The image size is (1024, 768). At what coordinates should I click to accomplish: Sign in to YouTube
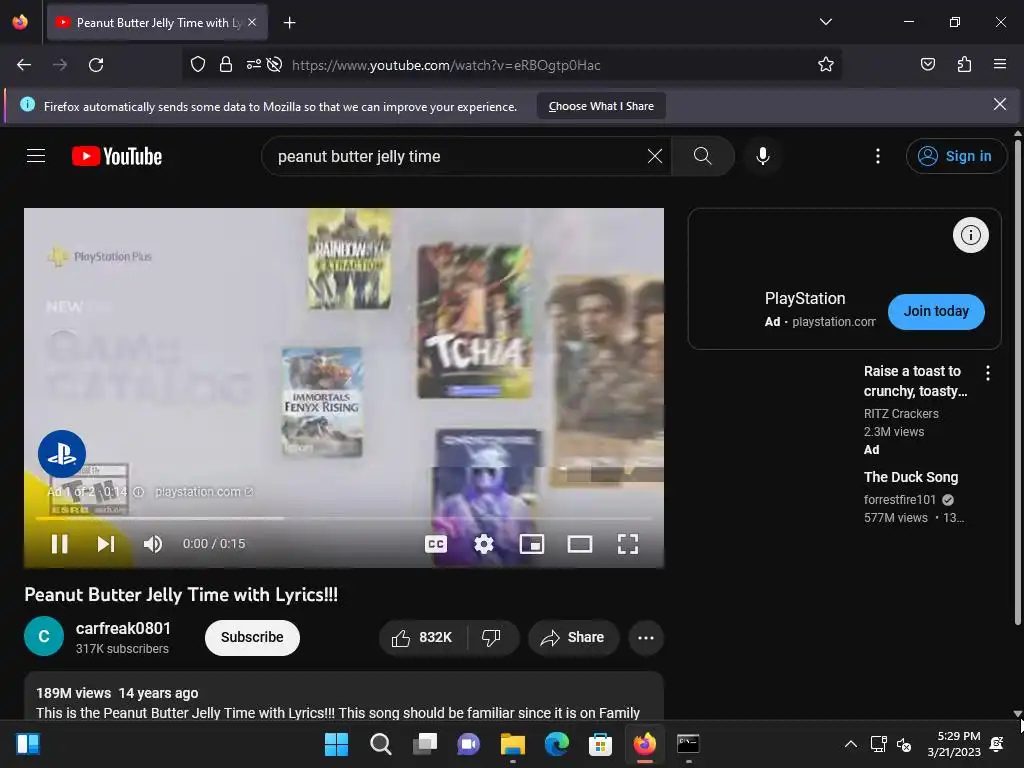[x=955, y=156]
